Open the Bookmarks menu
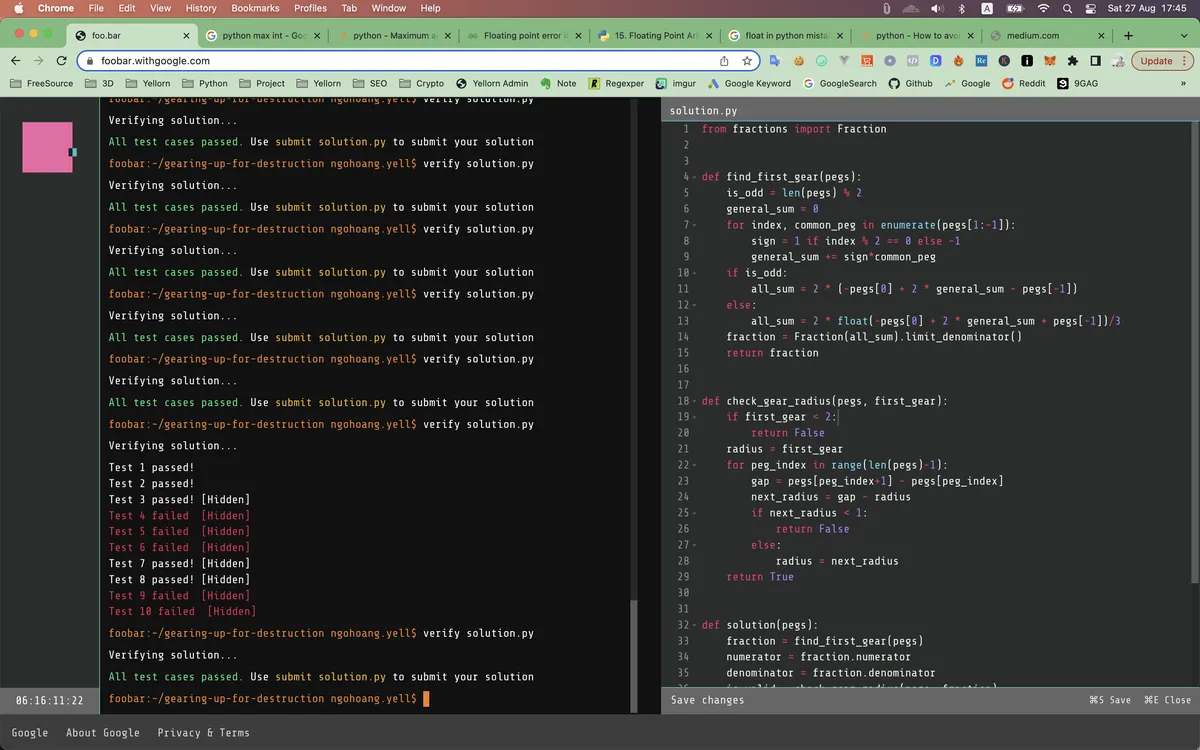 click(255, 8)
